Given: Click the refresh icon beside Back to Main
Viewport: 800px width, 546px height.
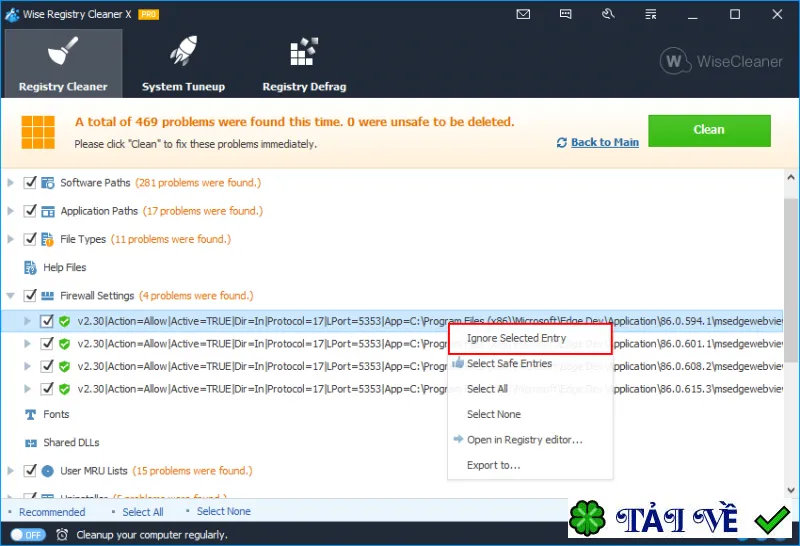Looking at the screenshot, I should [562, 143].
